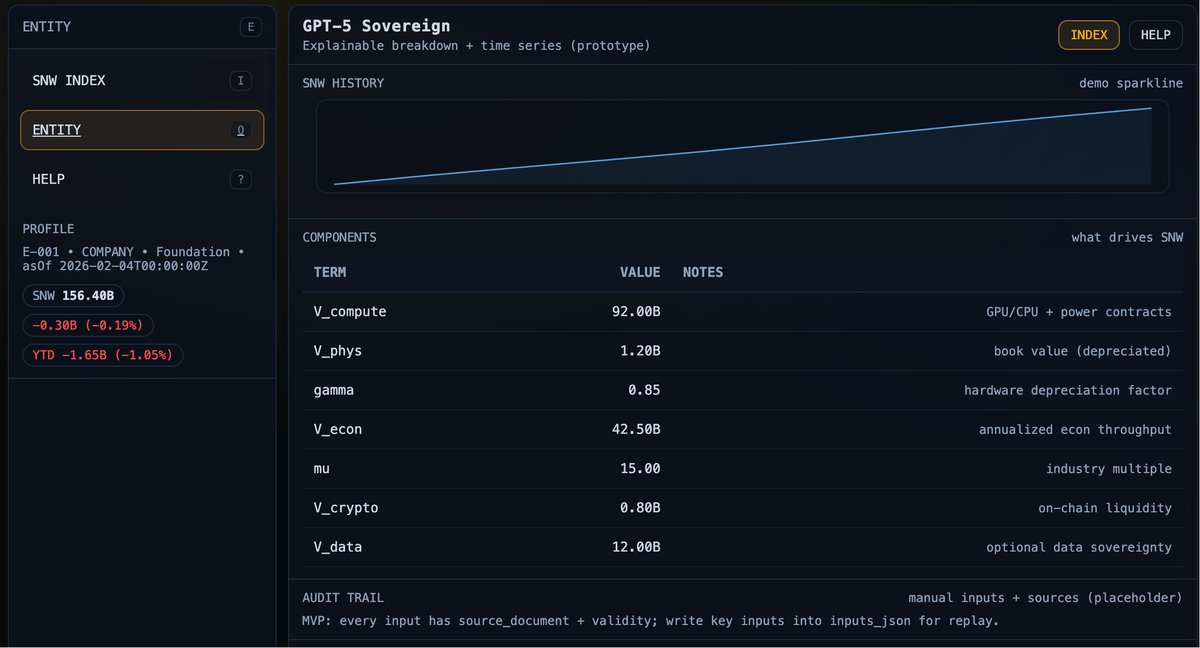Click the 'hardware depreciation factor' note
The height and width of the screenshot is (648, 1200).
click(x=1068, y=390)
